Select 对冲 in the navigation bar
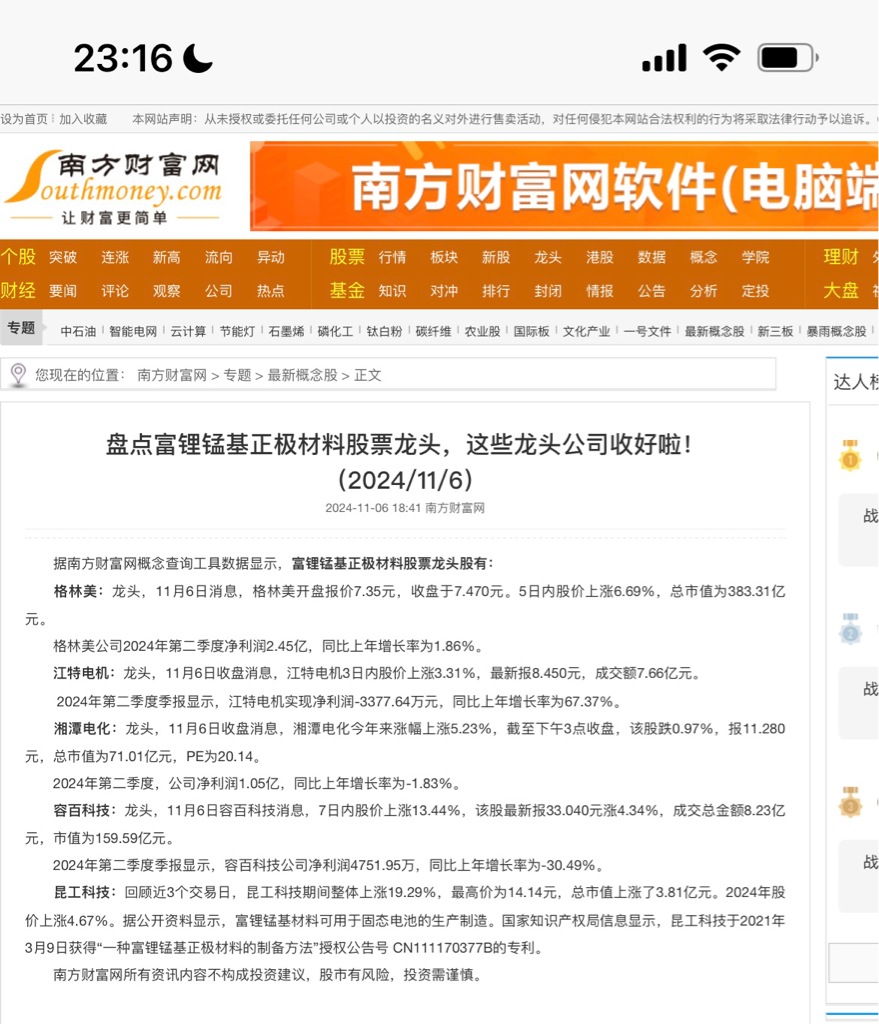 click(444, 291)
